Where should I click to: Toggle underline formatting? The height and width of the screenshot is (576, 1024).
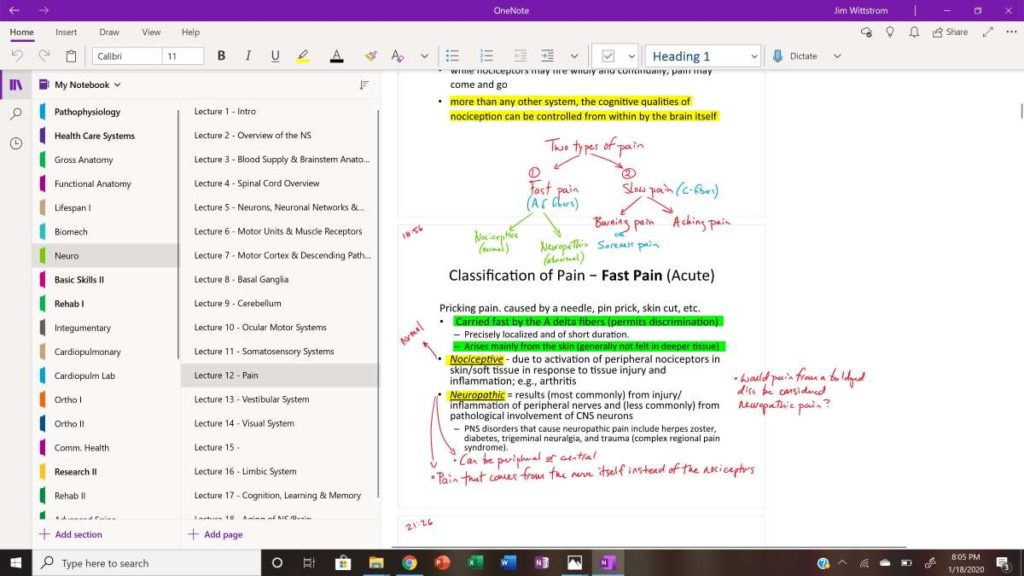click(x=275, y=56)
